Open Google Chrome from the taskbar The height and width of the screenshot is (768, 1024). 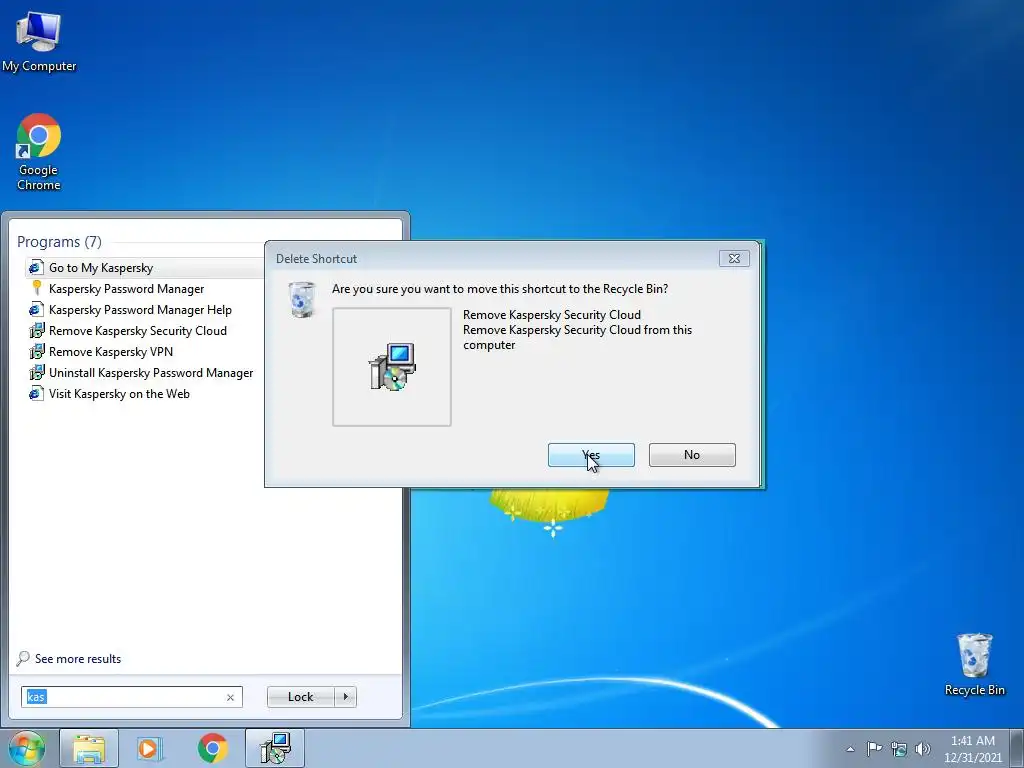click(213, 748)
